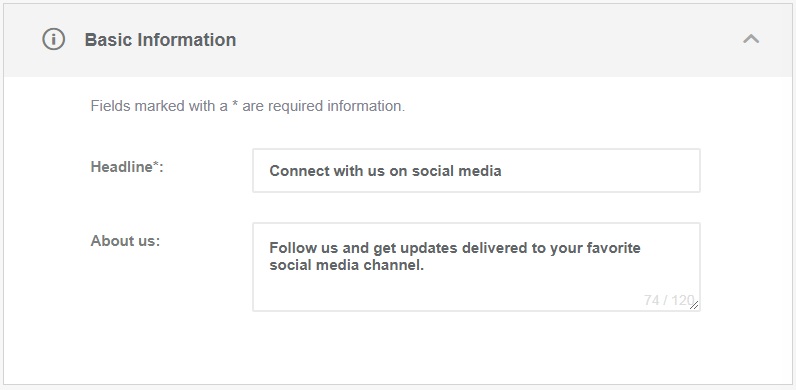The image size is (796, 390).
Task: Click the Headline* field label
Action: [x=127, y=167]
